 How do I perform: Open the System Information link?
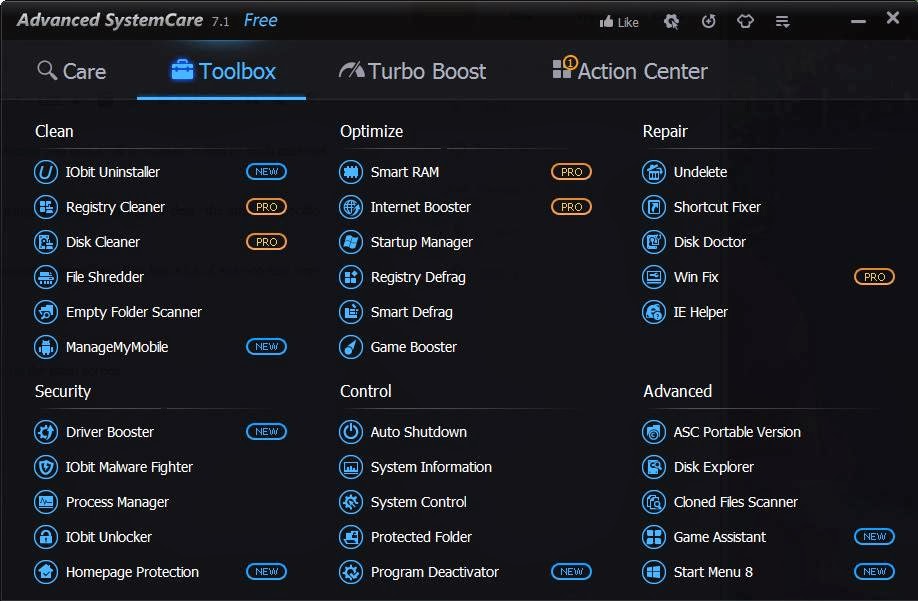431,467
